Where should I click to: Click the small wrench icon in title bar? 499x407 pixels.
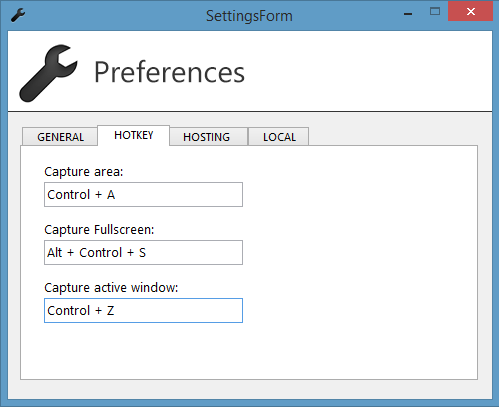18,15
